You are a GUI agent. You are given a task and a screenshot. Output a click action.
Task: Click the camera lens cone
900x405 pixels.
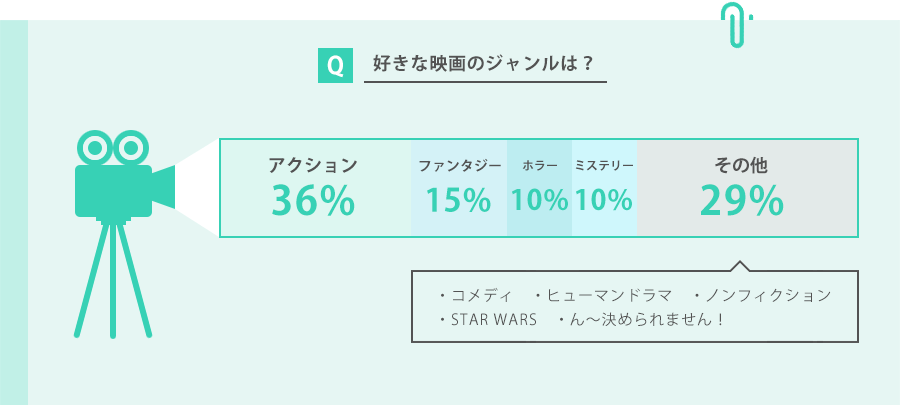(x=164, y=187)
